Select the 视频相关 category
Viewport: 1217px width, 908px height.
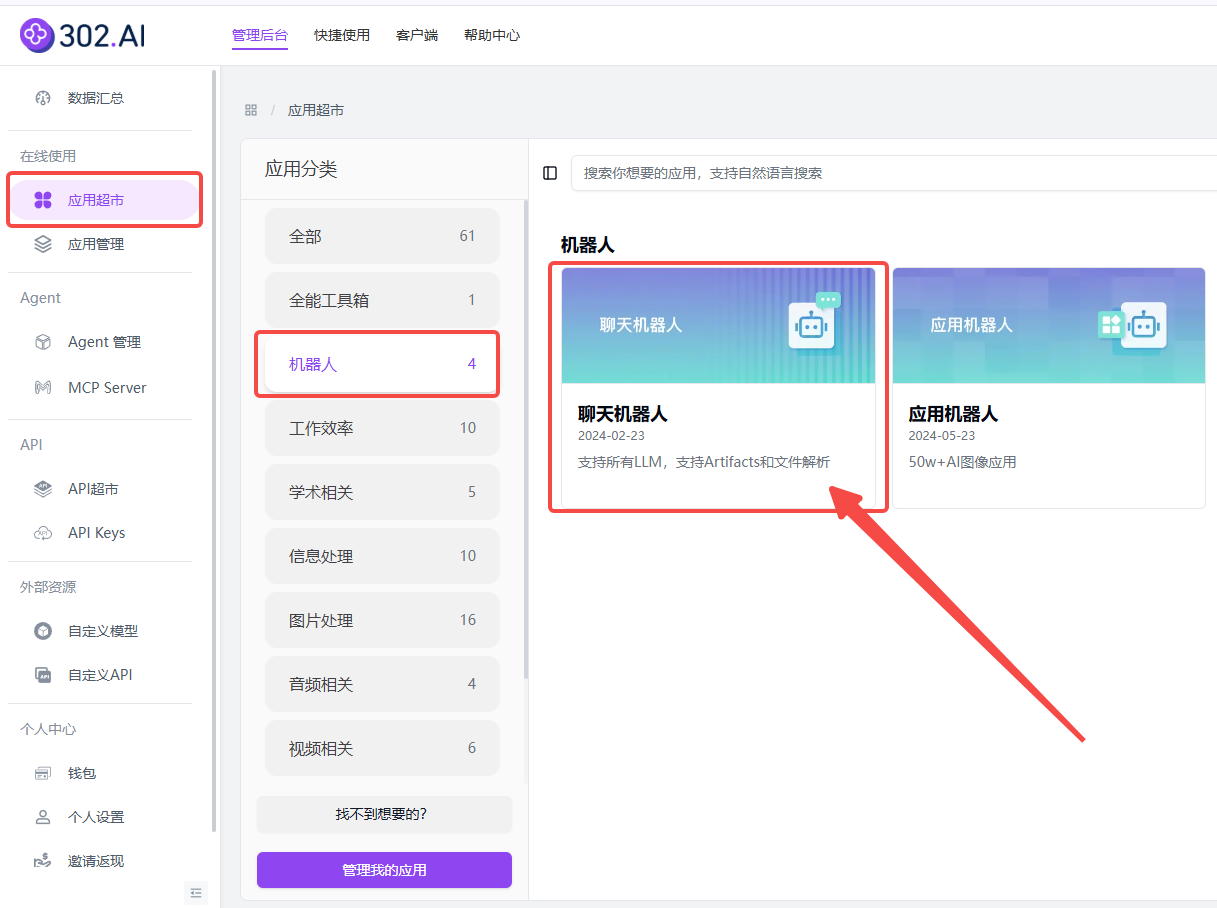pos(382,748)
